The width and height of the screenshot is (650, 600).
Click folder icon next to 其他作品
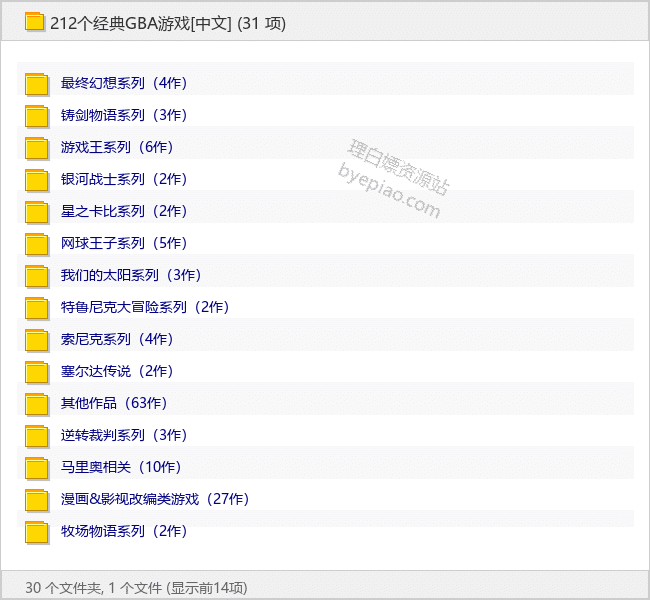(36, 404)
